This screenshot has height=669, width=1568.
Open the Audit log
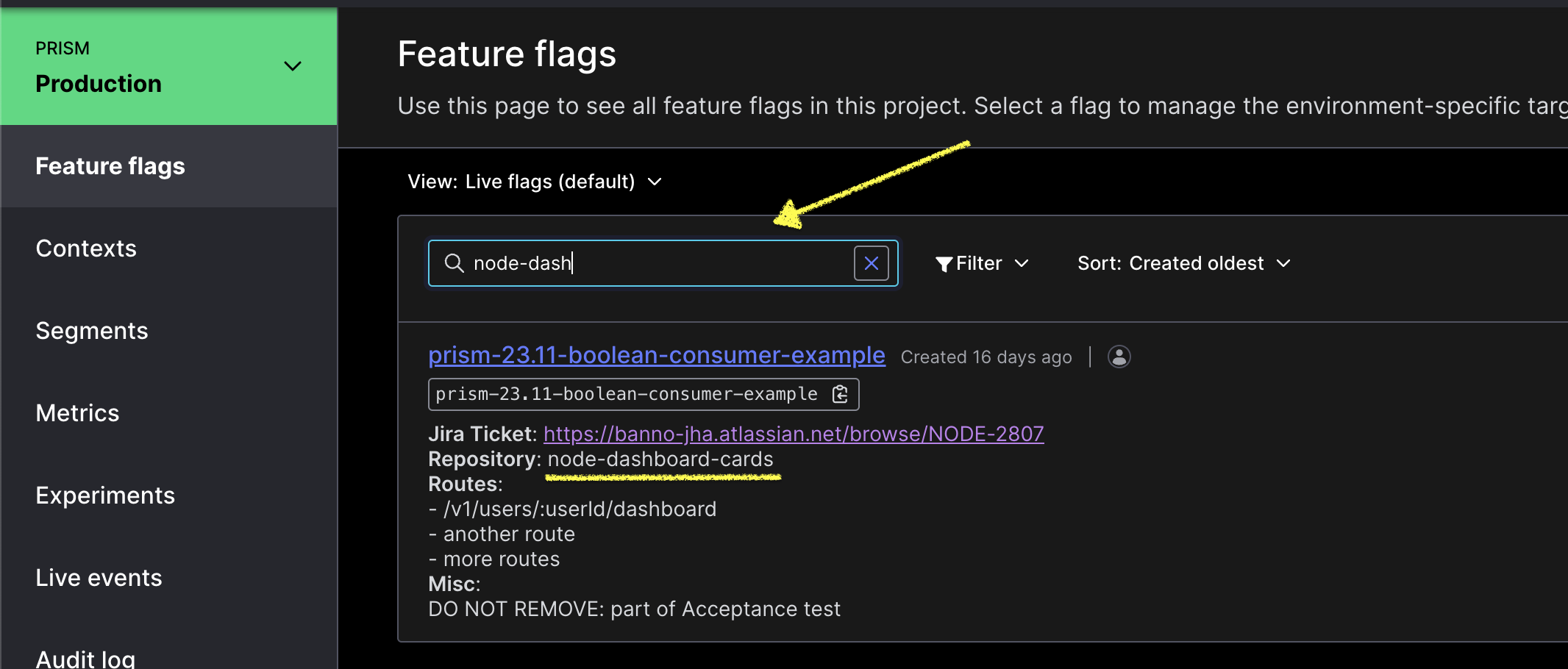click(85, 657)
